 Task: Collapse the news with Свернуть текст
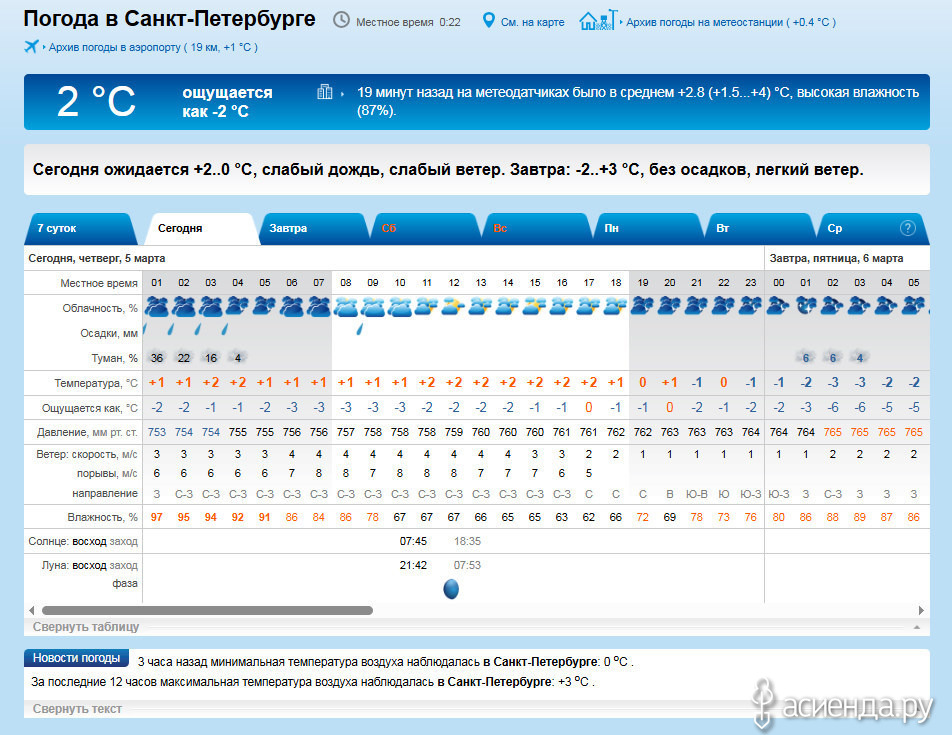coord(77,709)
